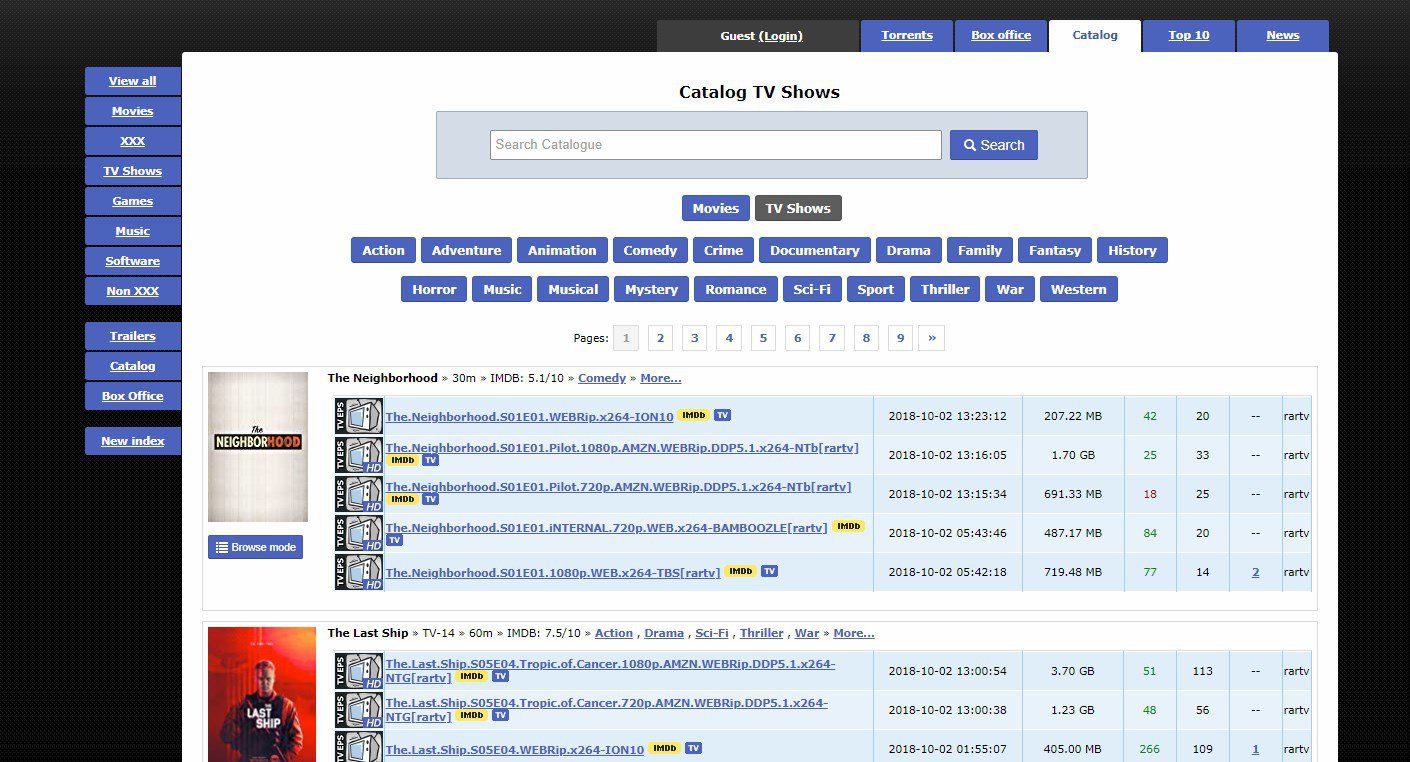Open Games category in sidebar
The image size is (1410, 762).
pos(133,201)
